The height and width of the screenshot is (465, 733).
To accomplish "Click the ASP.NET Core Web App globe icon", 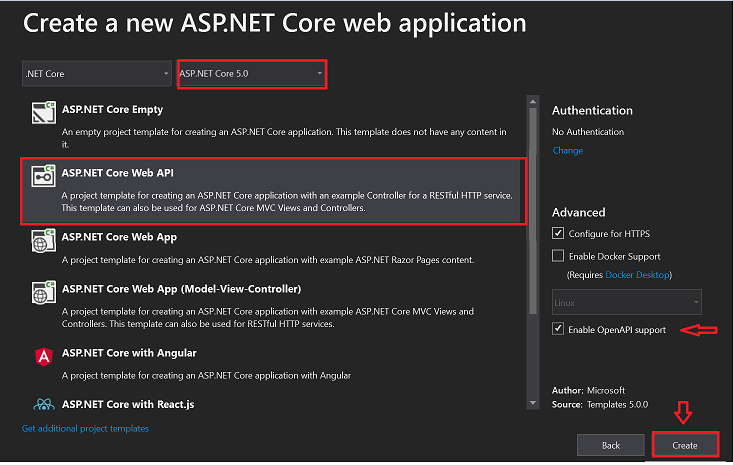I will tap(43, 243).
